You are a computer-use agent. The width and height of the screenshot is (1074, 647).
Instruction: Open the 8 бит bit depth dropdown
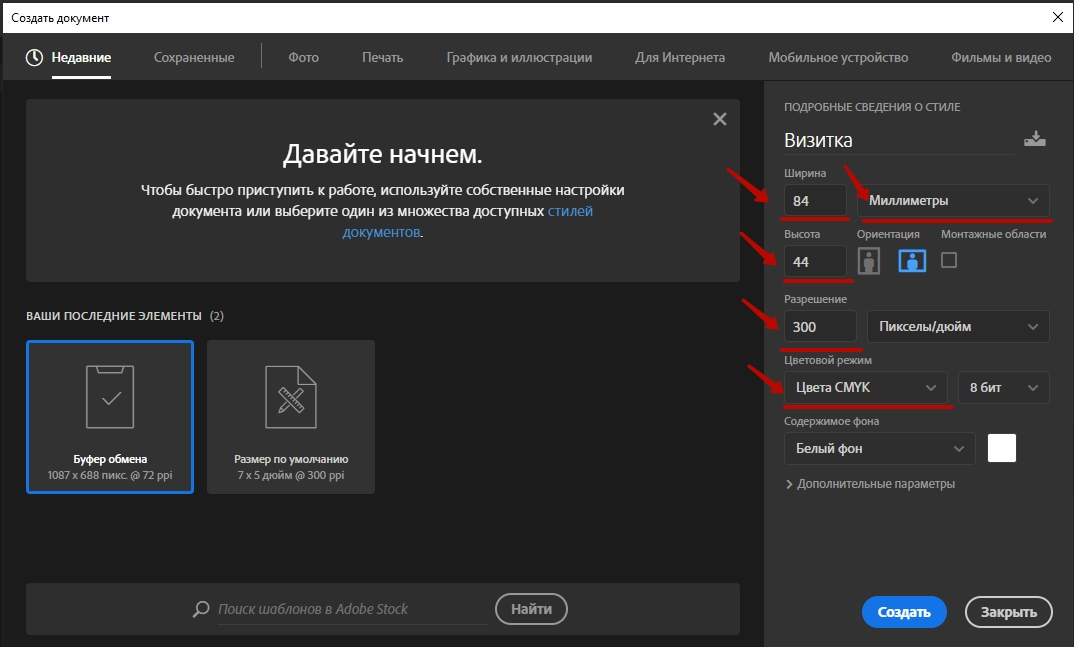pos(1003,388)
